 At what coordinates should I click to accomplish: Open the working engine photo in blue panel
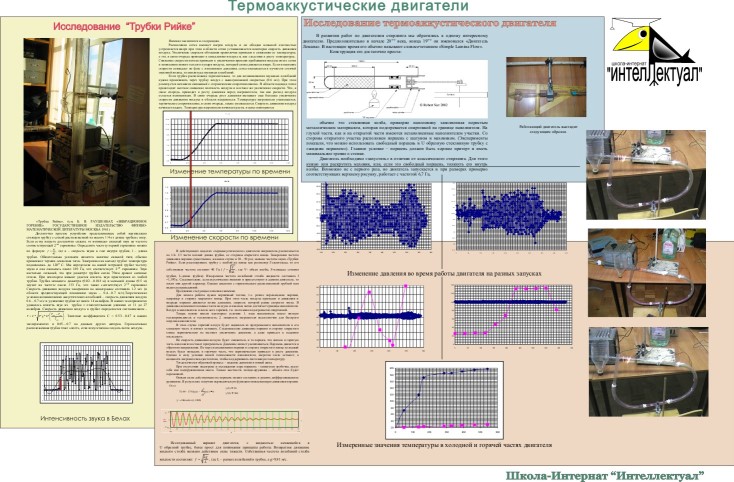[x=546, y=87]
